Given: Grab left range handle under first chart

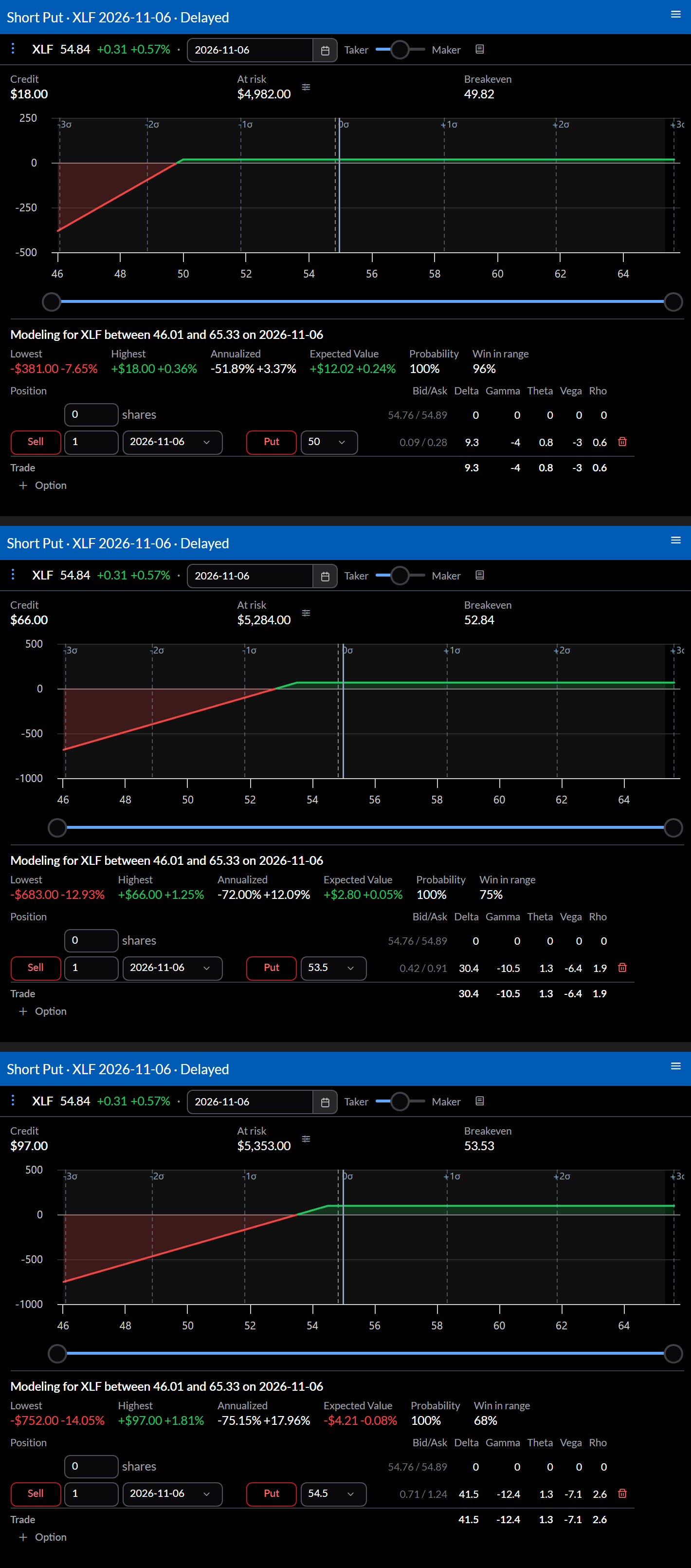Looking at the screenshot, I should pyautogui.click(x=52, y=302).
